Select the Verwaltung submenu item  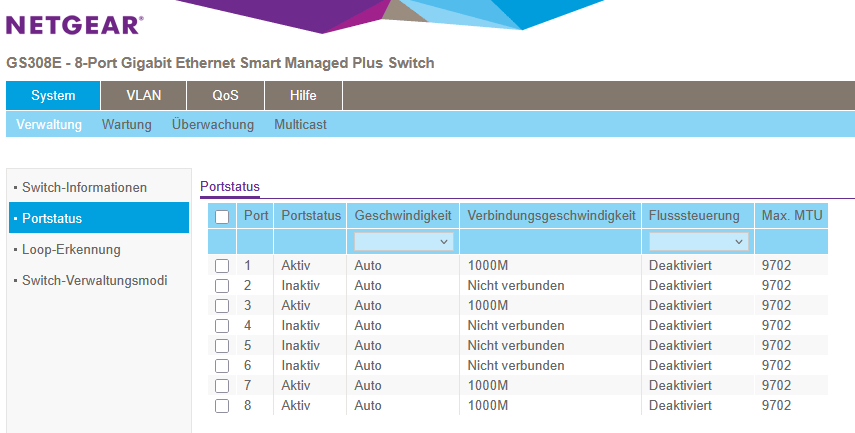click(49, 125)
